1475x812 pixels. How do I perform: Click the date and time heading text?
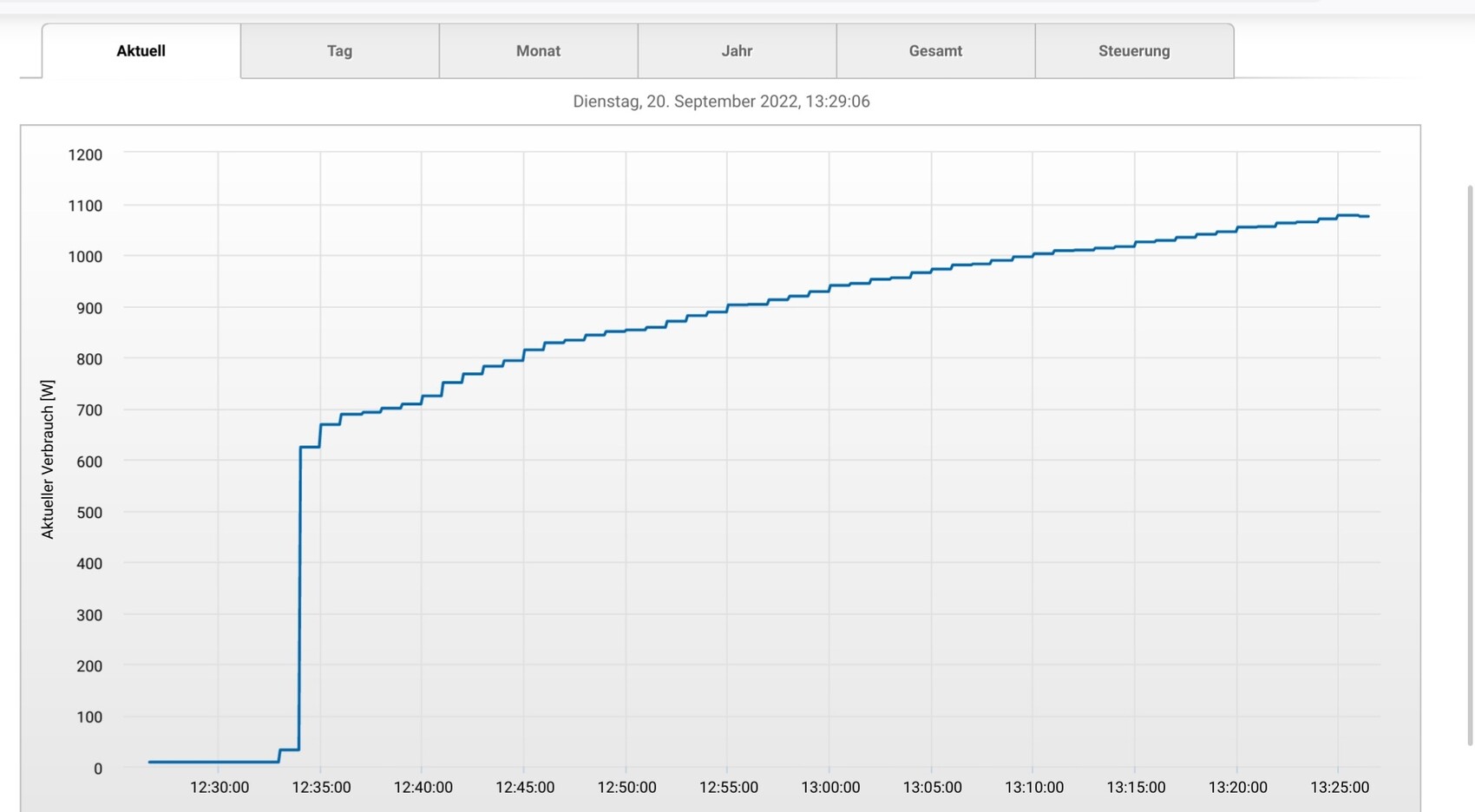coord(721,101)
